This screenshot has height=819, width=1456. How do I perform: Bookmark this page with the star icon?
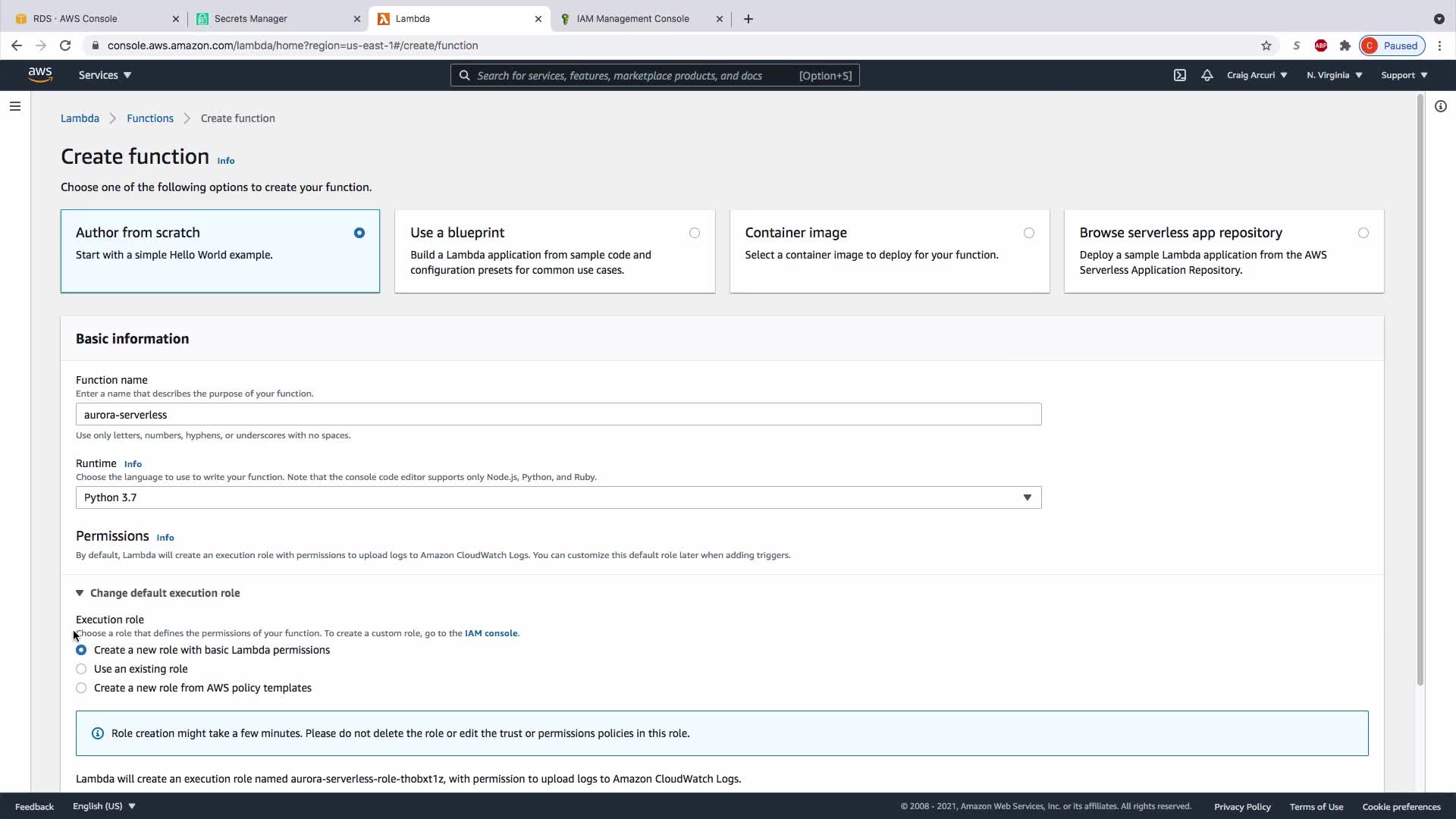[1266, 45]
